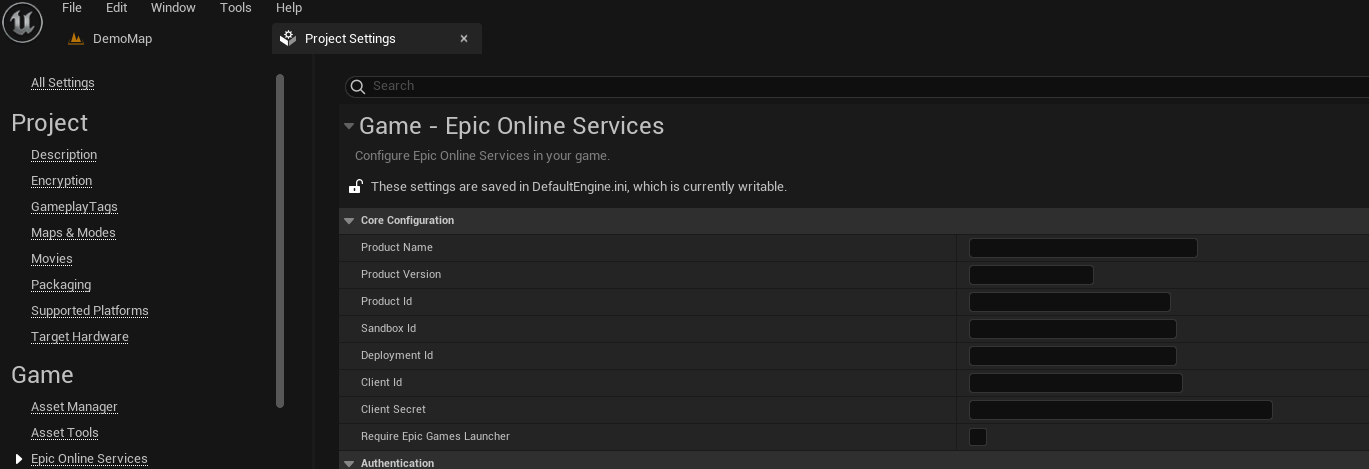
Task: Click the Product Name input field
Action: click(x=1083, y=248)
